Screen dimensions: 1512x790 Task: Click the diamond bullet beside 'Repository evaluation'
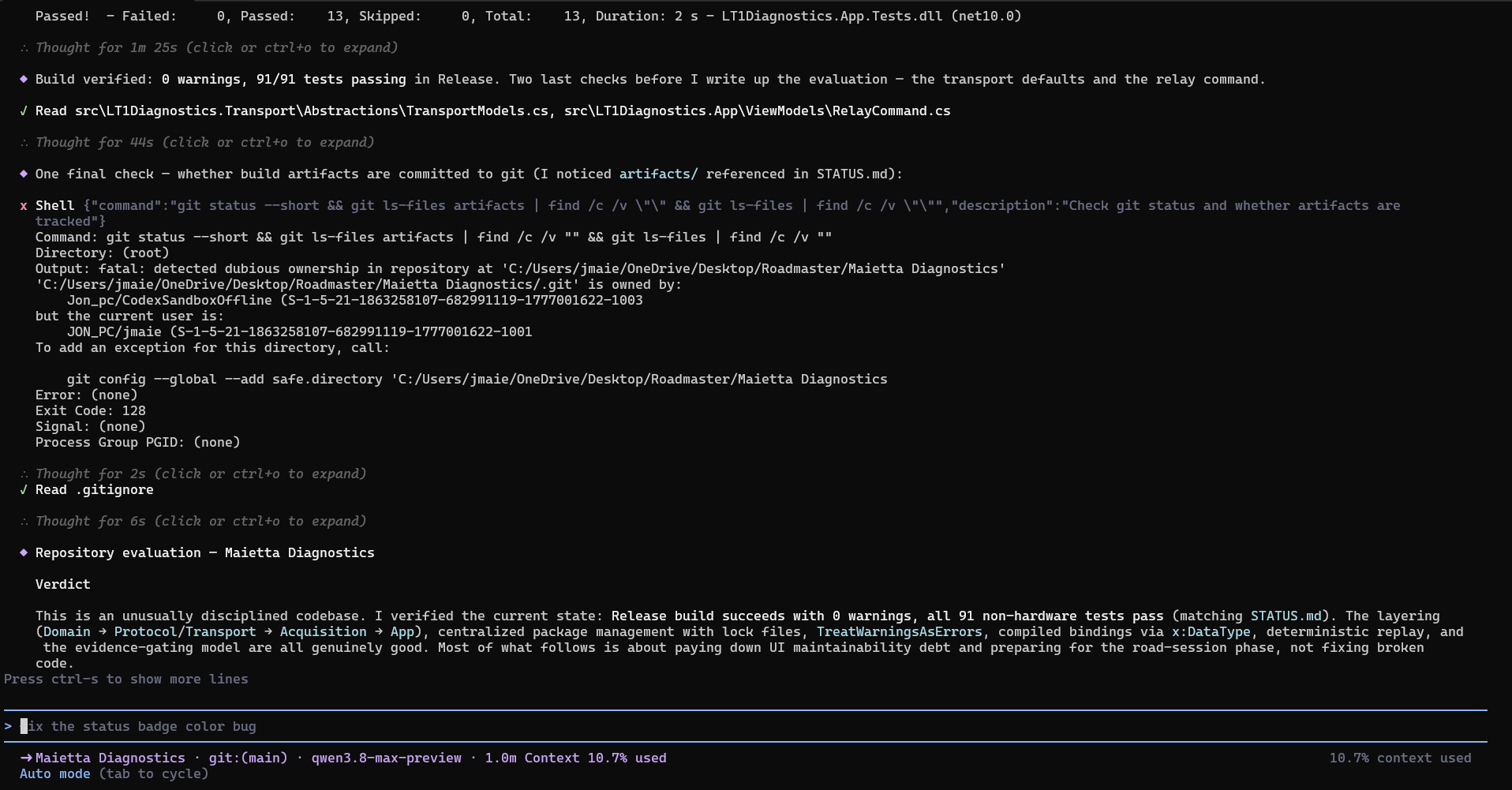(24, 552)
